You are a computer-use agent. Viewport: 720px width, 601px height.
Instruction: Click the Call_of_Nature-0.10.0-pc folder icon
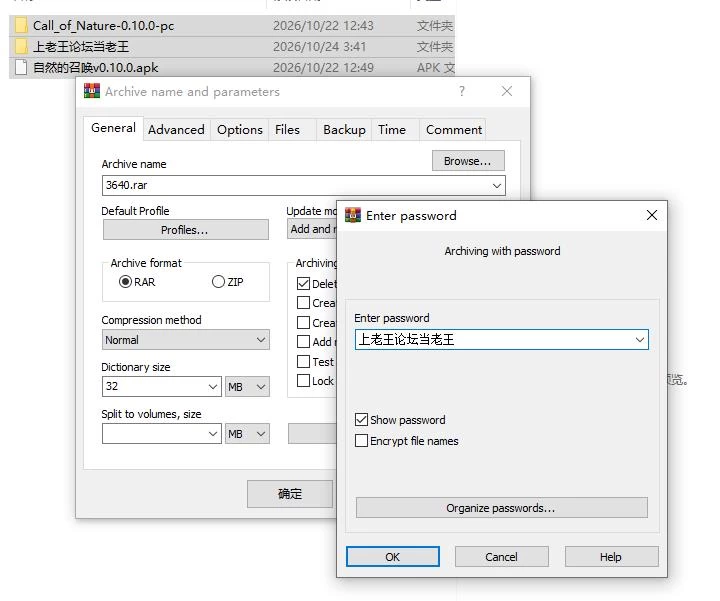point(21,25)
